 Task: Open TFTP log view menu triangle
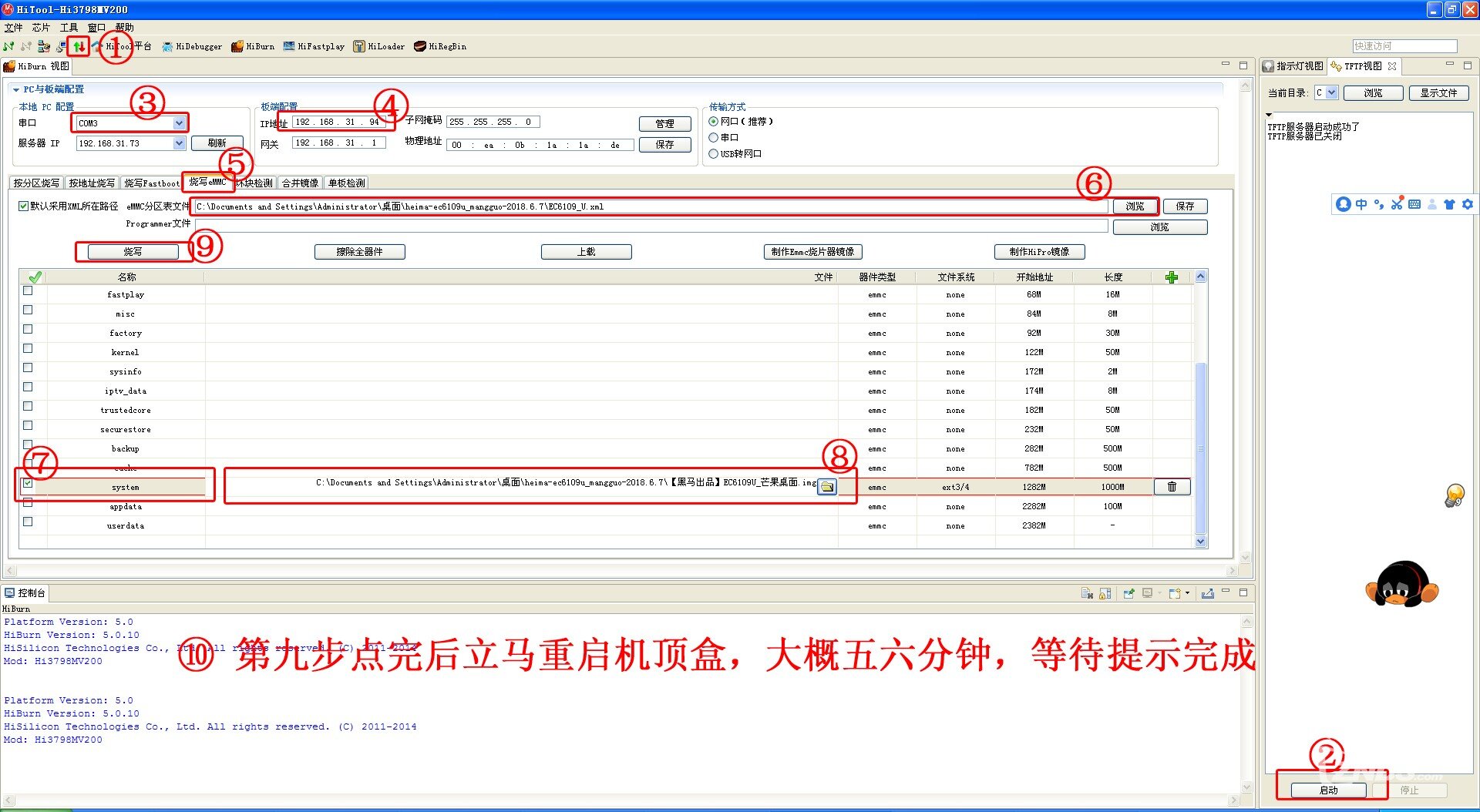coord(1269,115)
